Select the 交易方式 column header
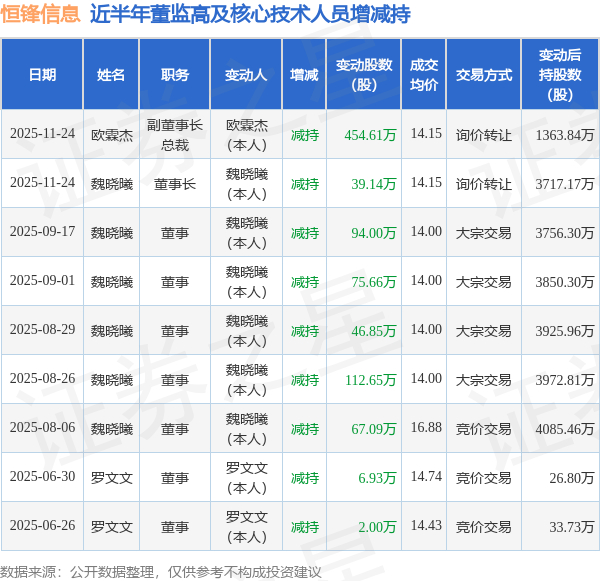Image resolution: width=600 pixels, height=581 pixels. click(x=484, y=75)
